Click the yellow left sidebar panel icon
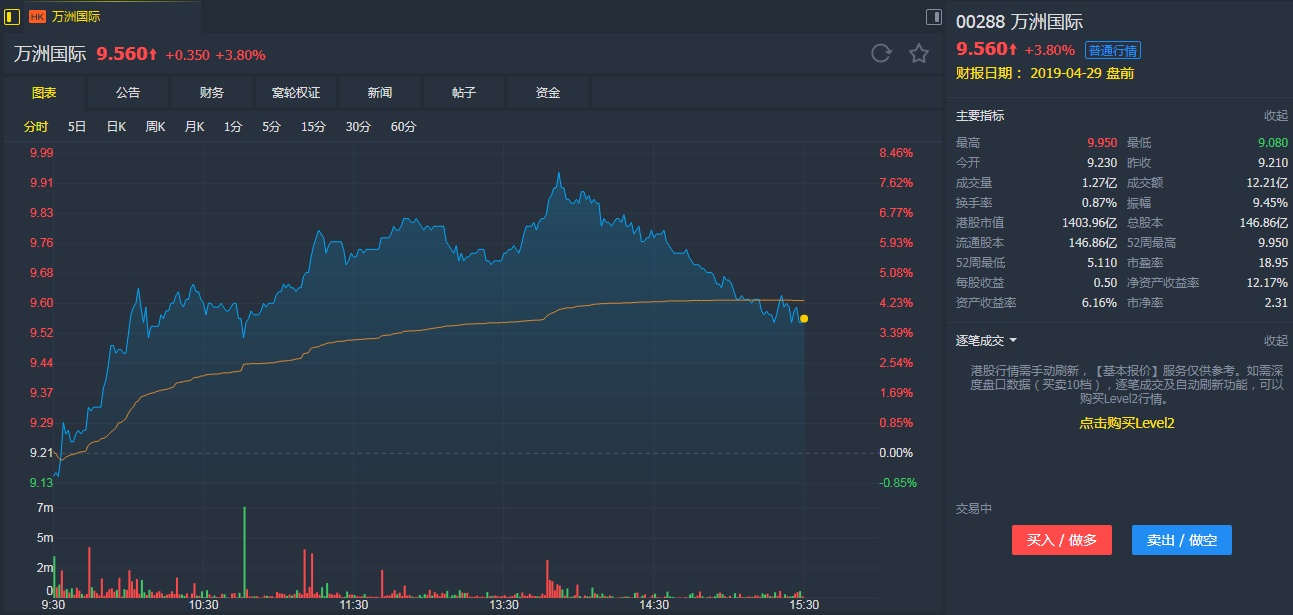1293x615 pixels. [x=12, y=16]
